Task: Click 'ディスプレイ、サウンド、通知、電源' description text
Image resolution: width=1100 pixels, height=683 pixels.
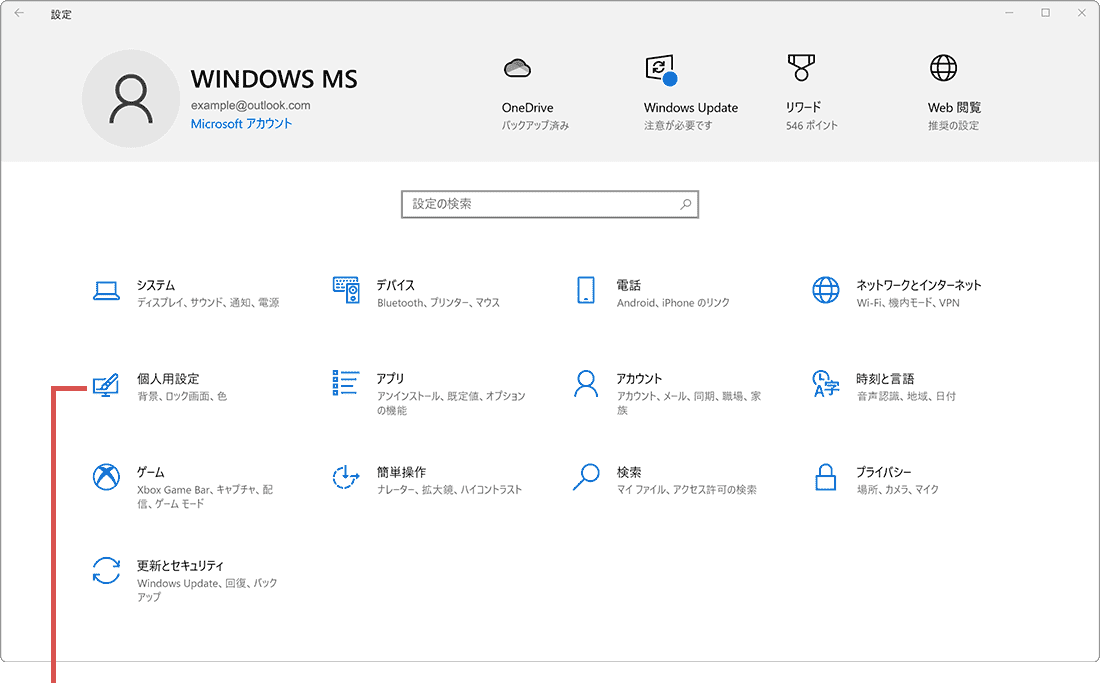Action: [208, 302]
